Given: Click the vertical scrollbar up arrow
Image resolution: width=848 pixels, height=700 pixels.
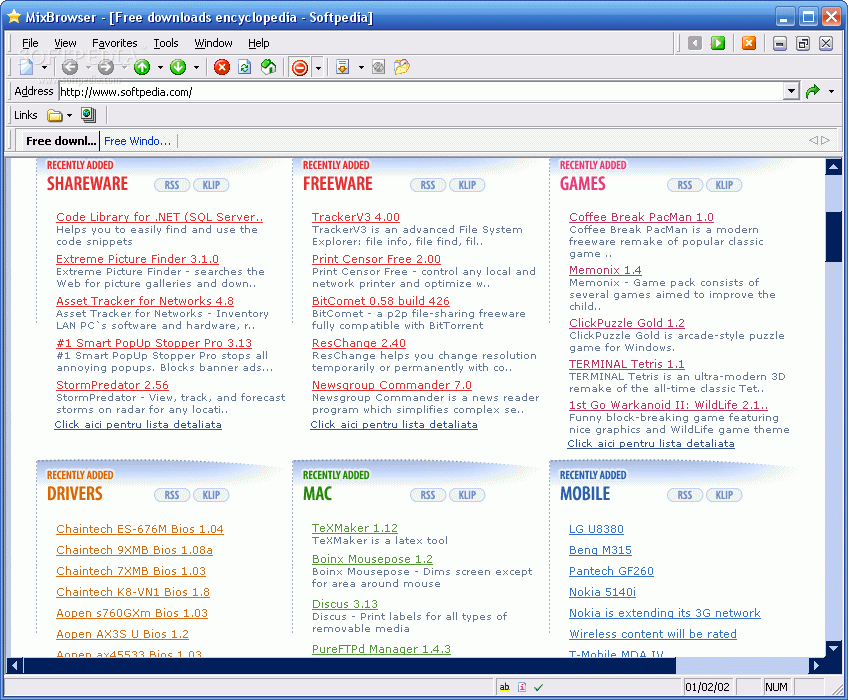Looking at the screenshot, I should point(833,167).
